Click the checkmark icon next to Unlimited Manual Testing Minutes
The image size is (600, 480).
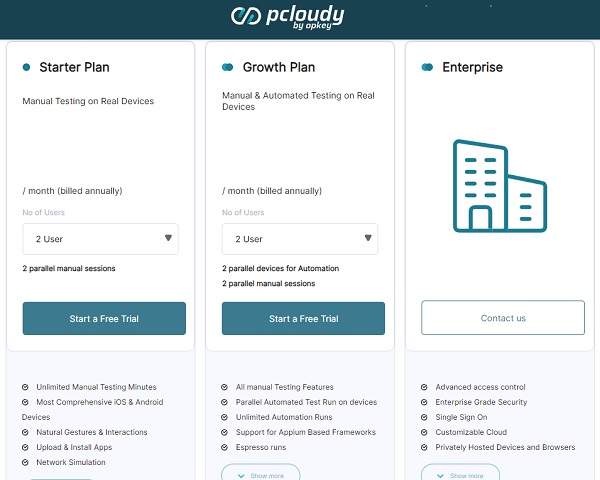click(25, 387)
